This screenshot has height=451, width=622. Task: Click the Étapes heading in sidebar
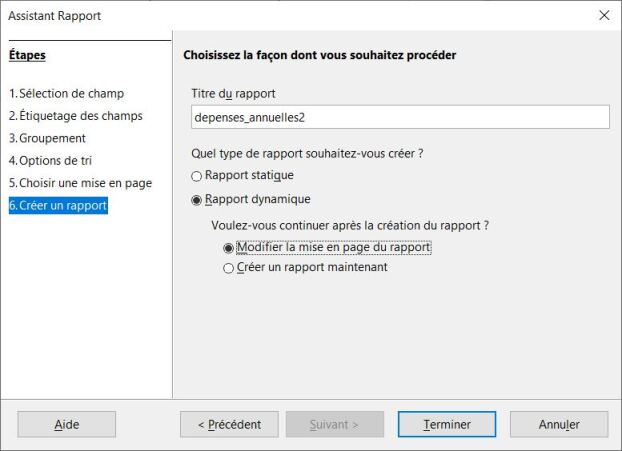point(28,55)
